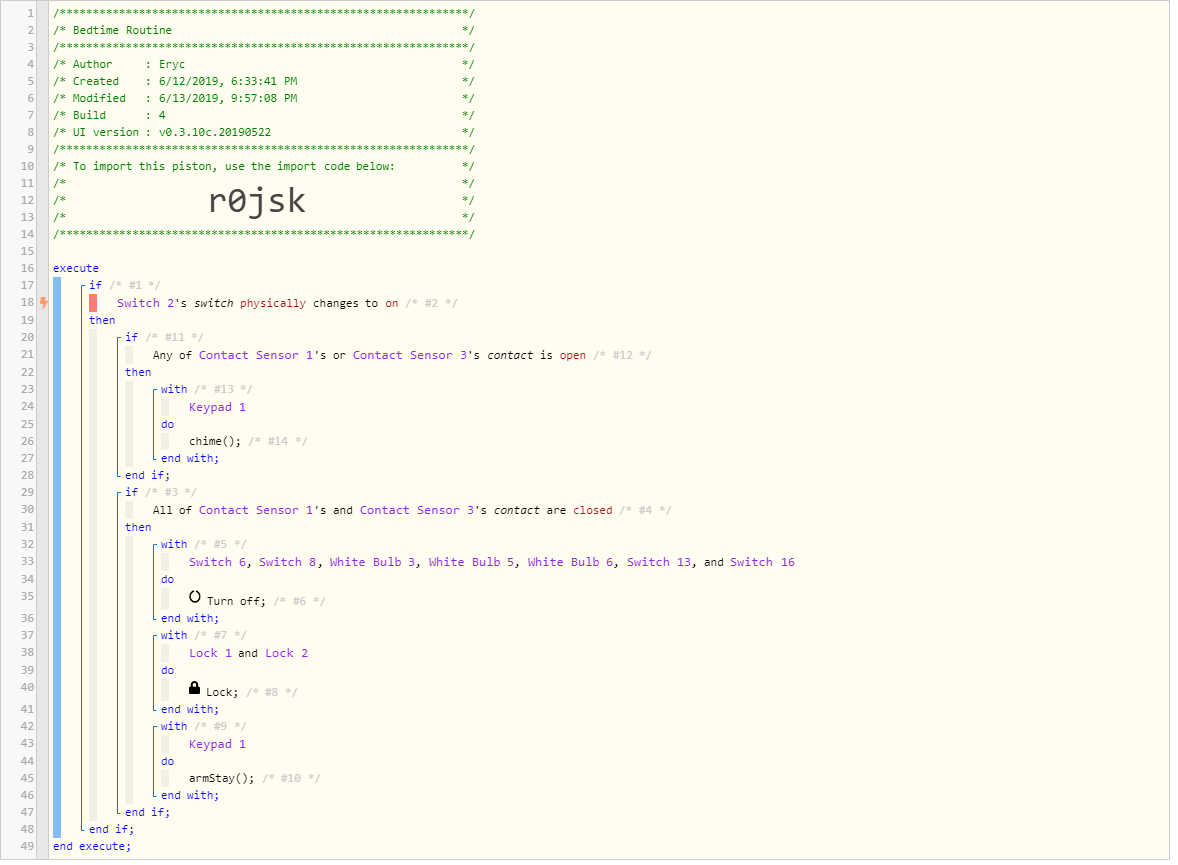Select Switch 6 in the device list
The height and width of the screenshot is (865, 1178).
point(217,562)
